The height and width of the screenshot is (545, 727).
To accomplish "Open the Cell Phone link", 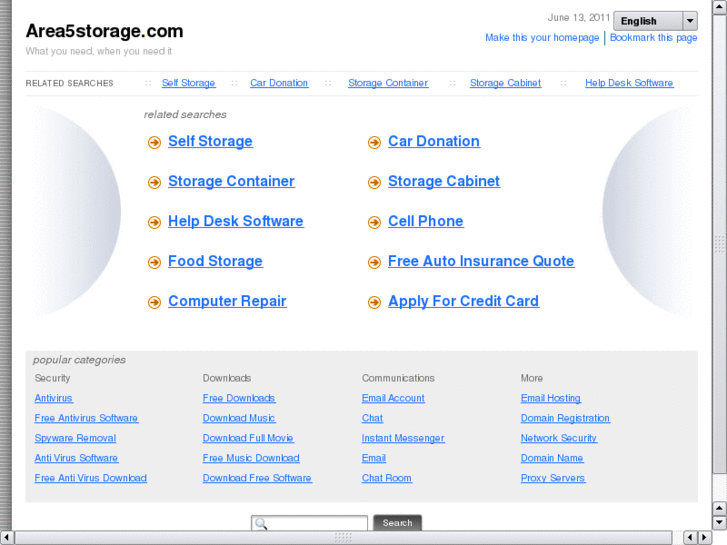I will pos(426,221).
